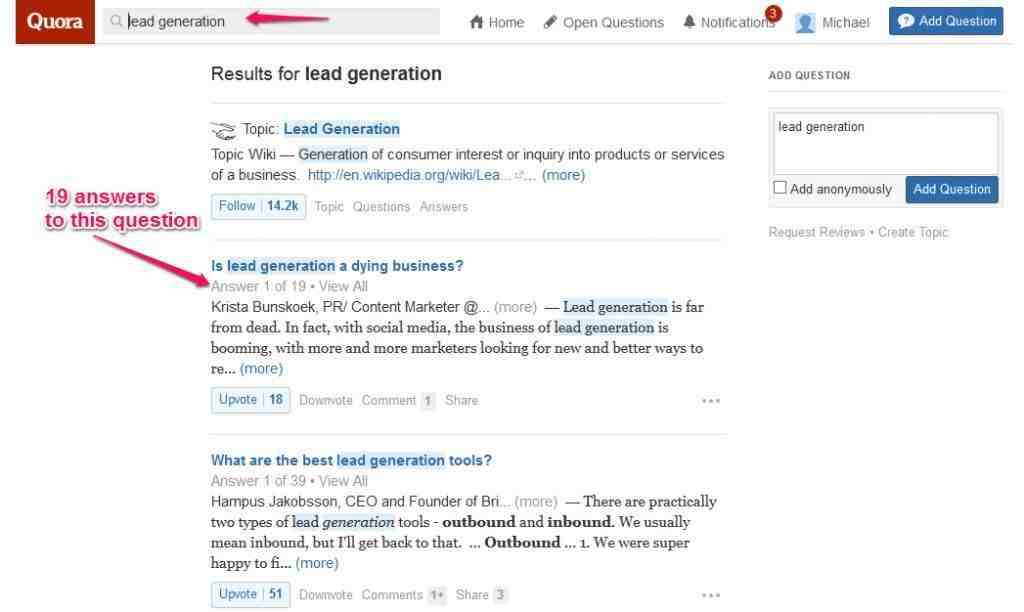Click the Lead Generation topic icon
This screenshot has width=1024, height=612.
click(223, 131)
